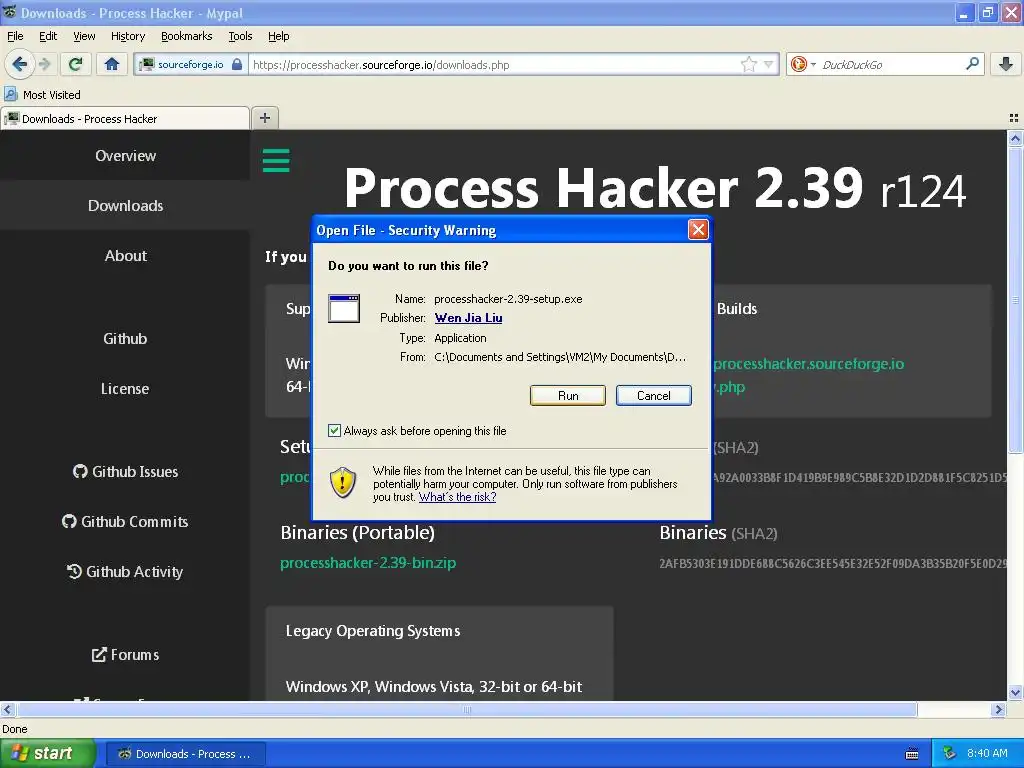The image size is (1024, 768).
Task: Open the Windows start menu
Action: (x=48, y=753)
